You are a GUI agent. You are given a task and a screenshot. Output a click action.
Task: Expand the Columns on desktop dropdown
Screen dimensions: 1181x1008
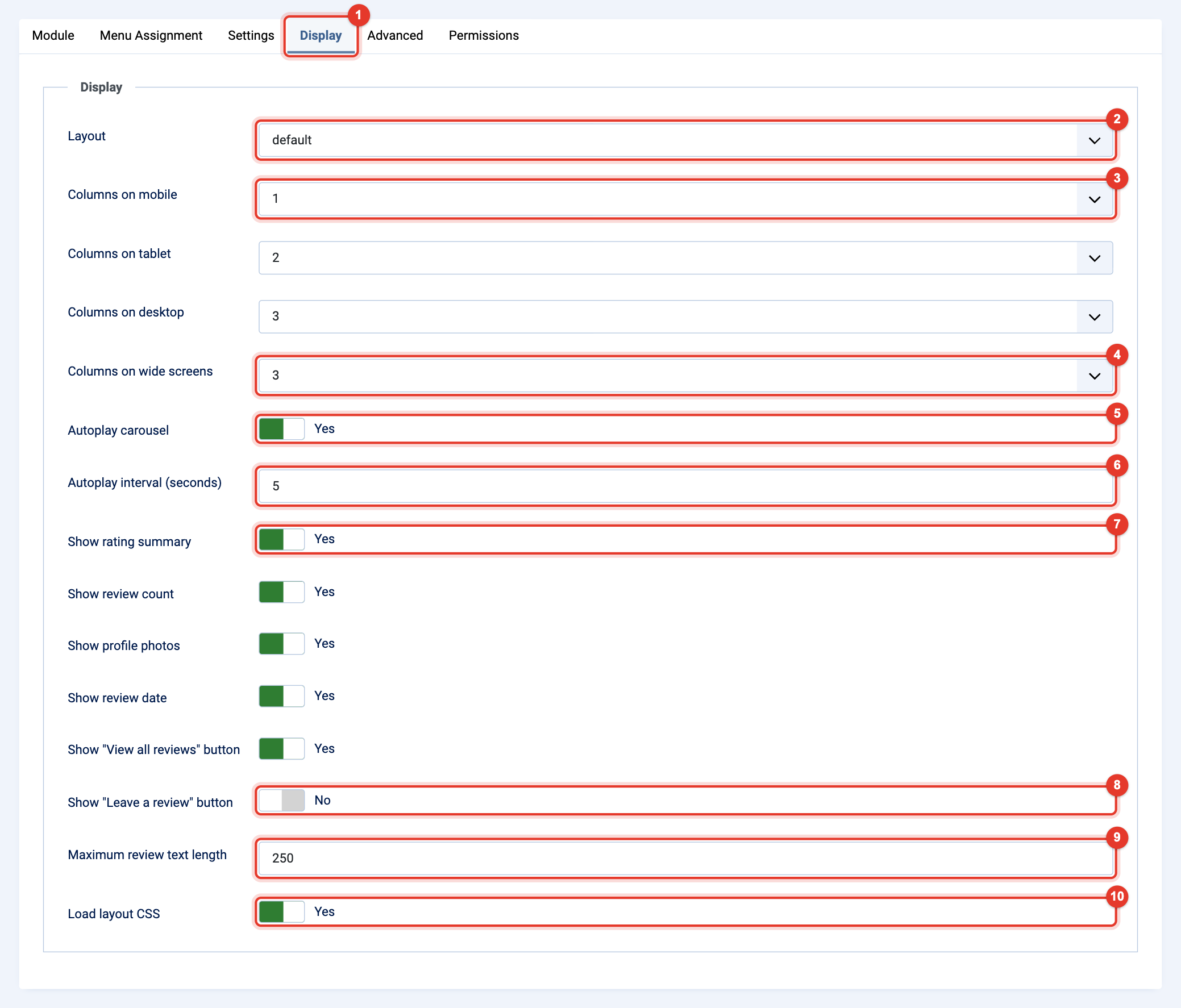[x=685, y=316]
